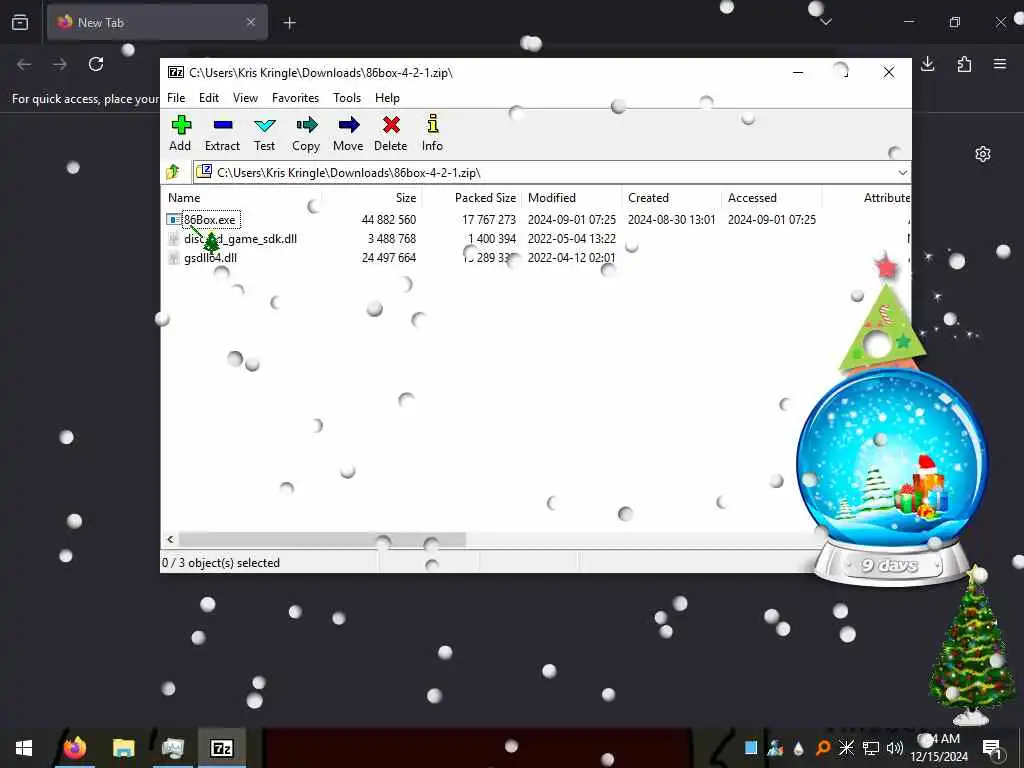
Task: Sort by the Accessed column header
Action: 752,198
